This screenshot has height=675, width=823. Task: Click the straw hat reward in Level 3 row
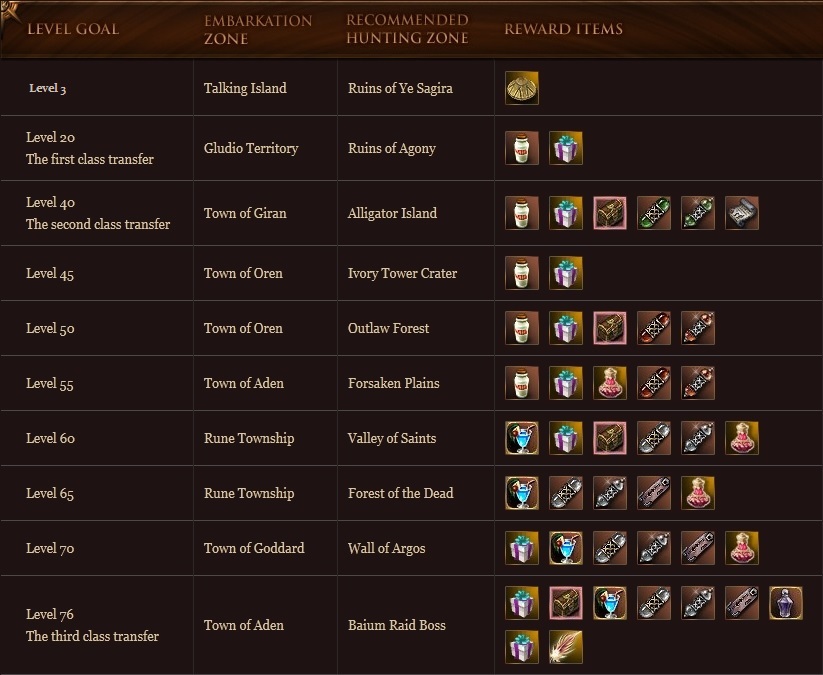(x=522, y=88)
